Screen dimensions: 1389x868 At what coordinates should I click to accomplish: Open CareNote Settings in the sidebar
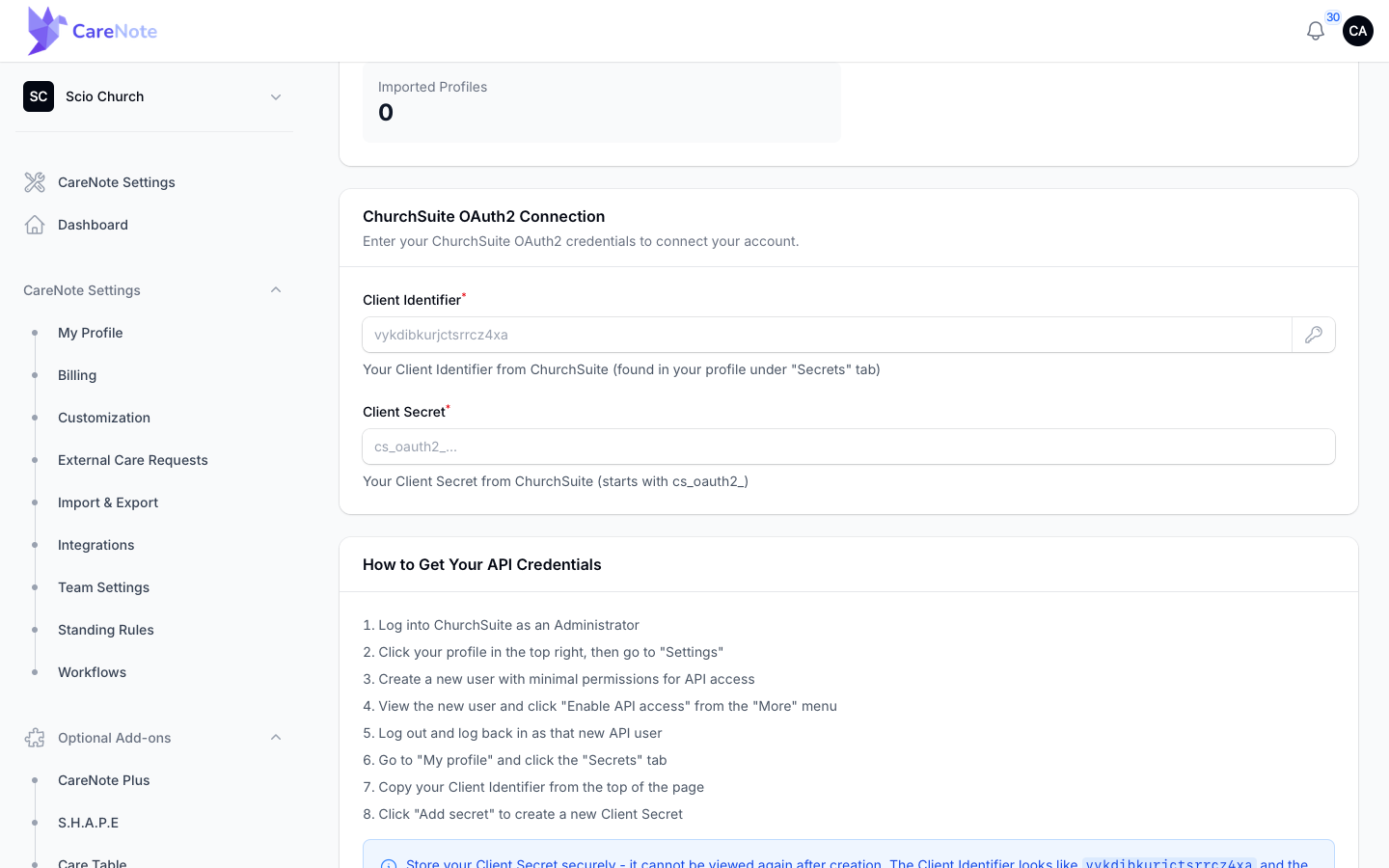(117, 182)
